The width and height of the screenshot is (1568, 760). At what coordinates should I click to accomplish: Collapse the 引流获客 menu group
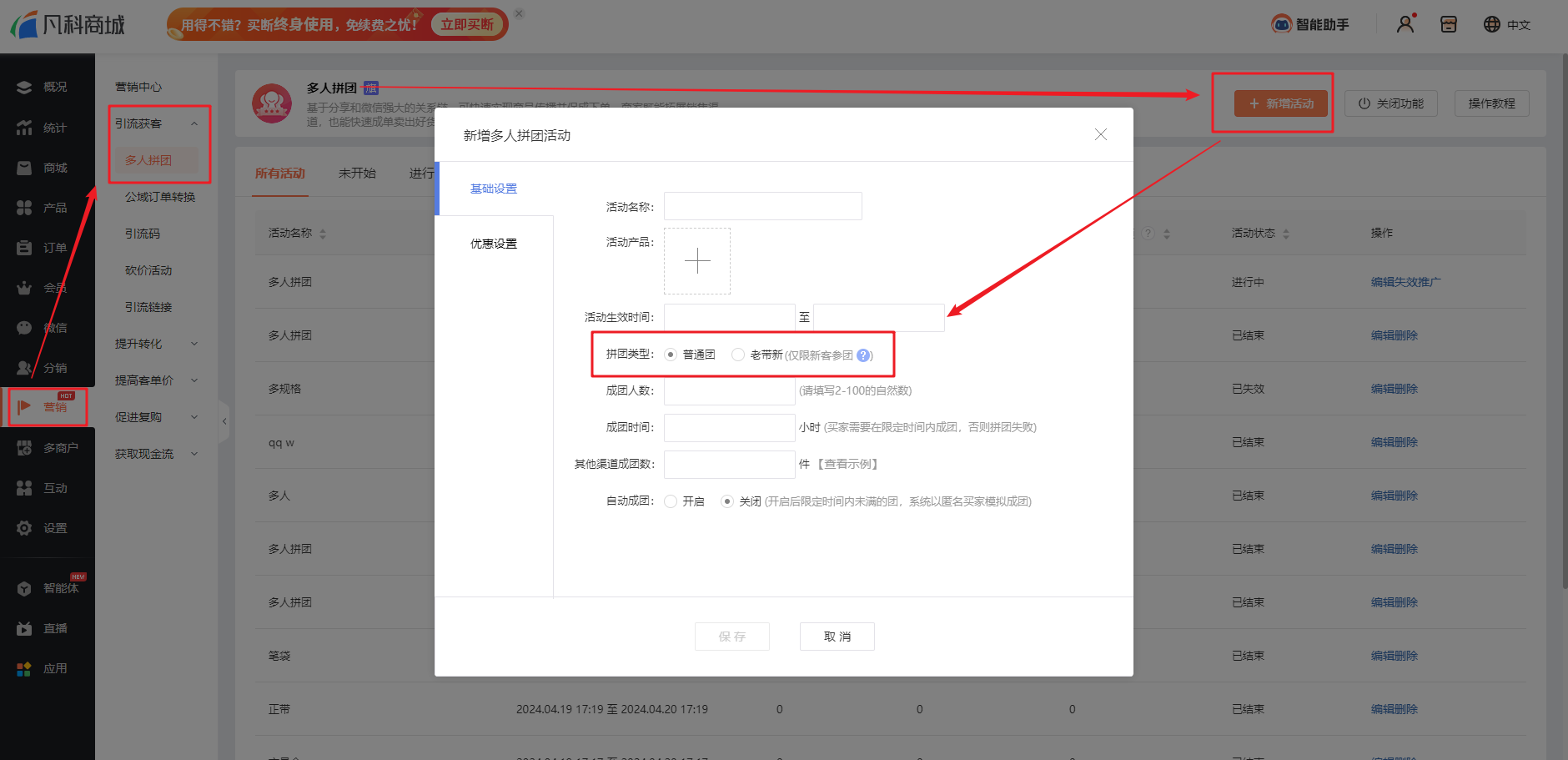(x=194, y=123)
